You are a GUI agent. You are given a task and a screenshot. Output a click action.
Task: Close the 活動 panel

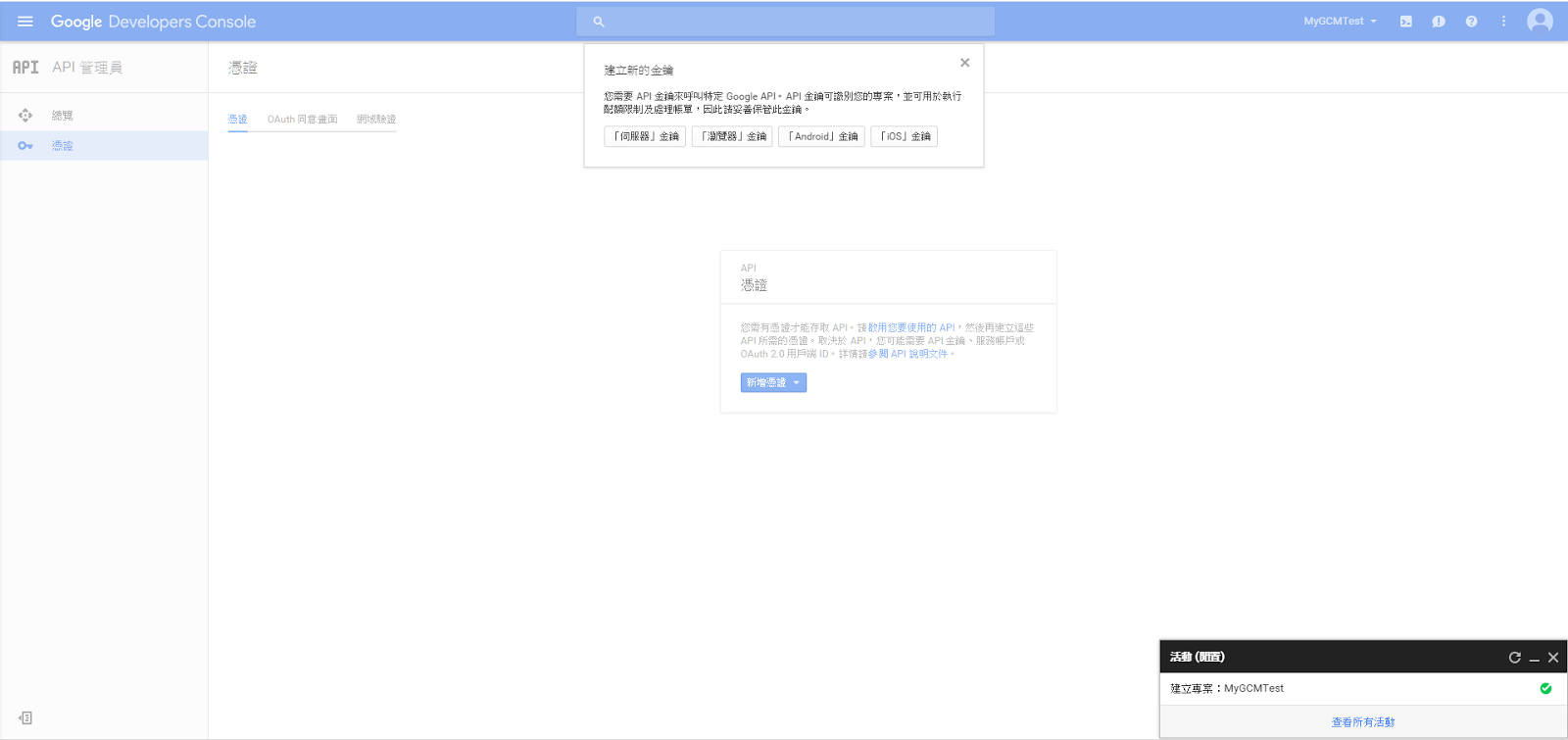1553,658
